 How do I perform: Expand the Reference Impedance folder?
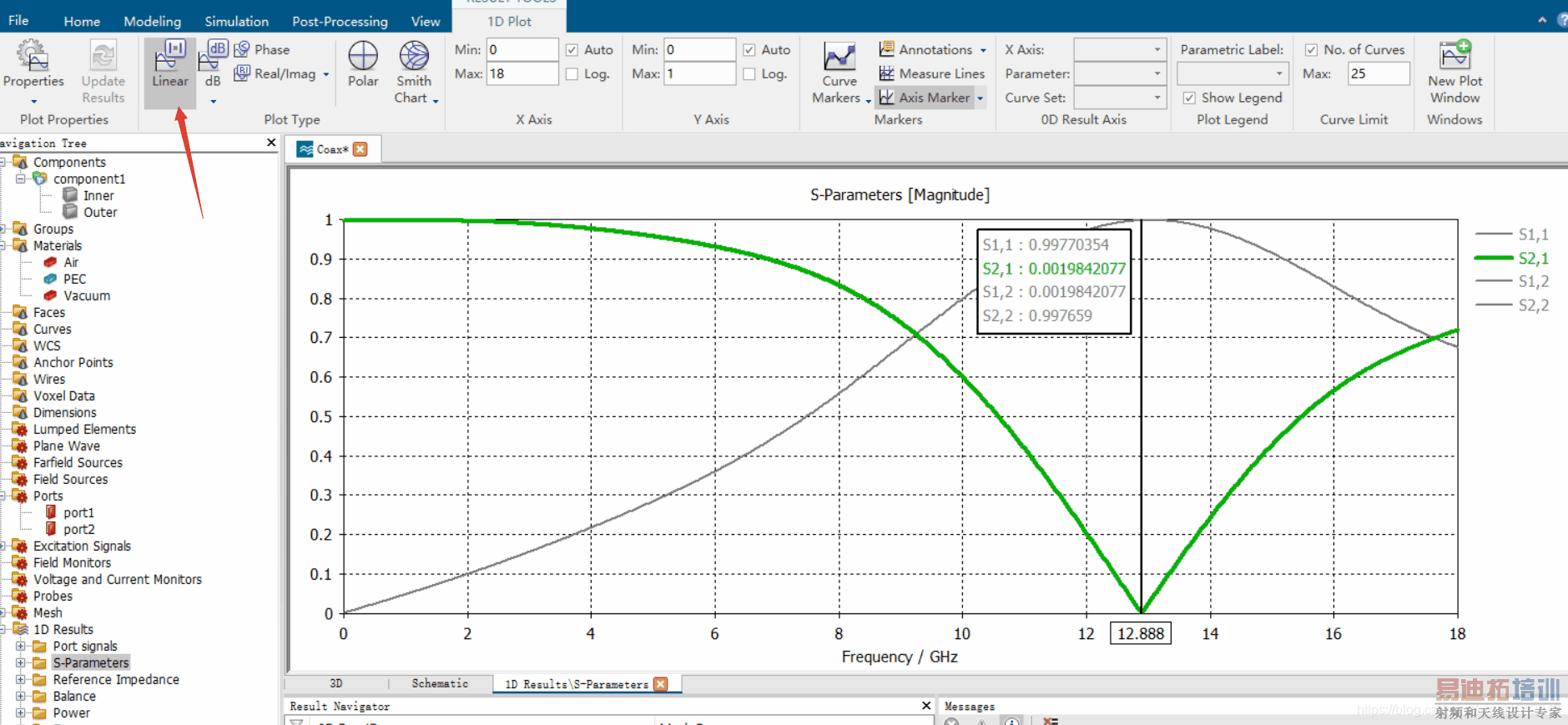20,679
